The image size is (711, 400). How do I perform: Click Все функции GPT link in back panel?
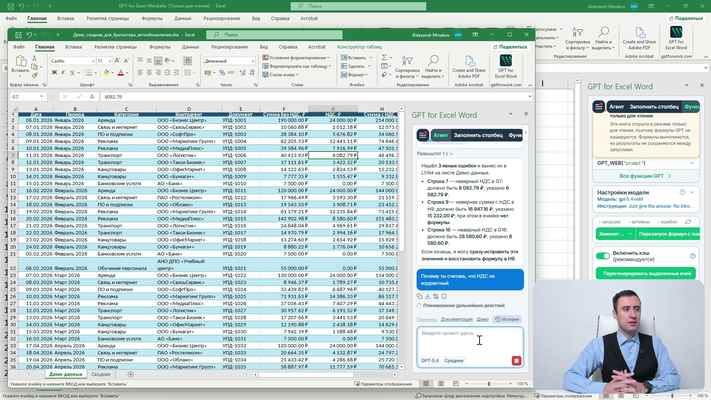tap(645, 176)
